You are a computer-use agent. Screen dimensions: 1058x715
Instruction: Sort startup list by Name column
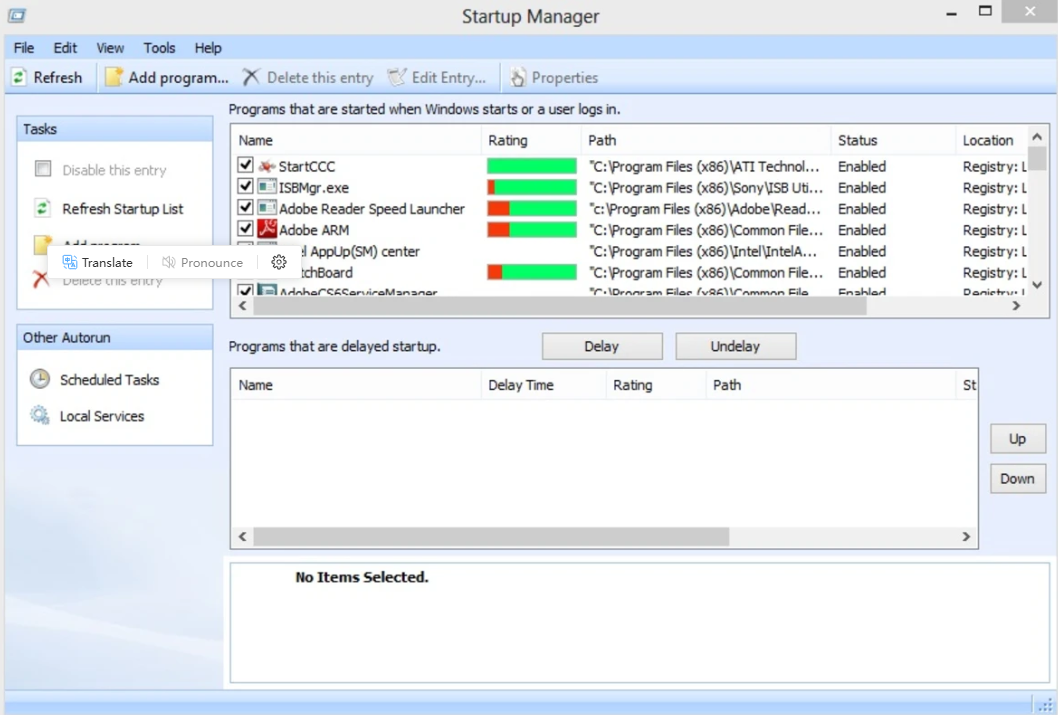click(x=356, y=140)
